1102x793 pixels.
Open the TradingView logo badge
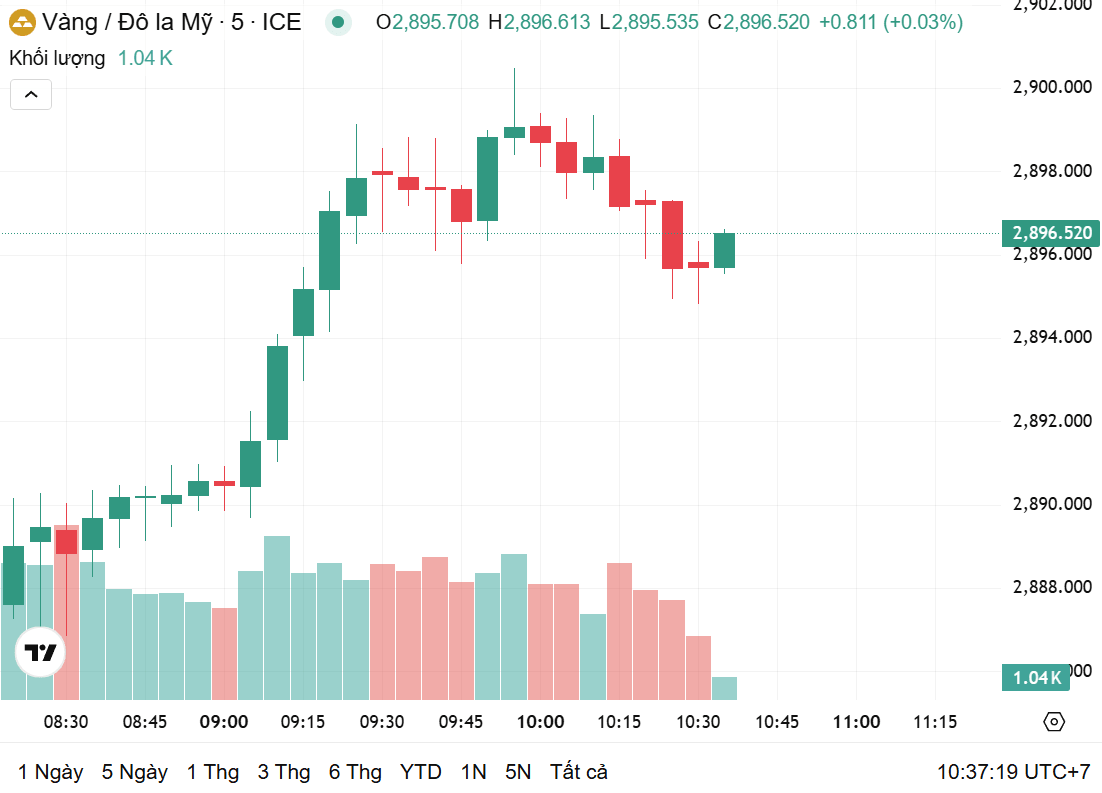click(41, 652)
